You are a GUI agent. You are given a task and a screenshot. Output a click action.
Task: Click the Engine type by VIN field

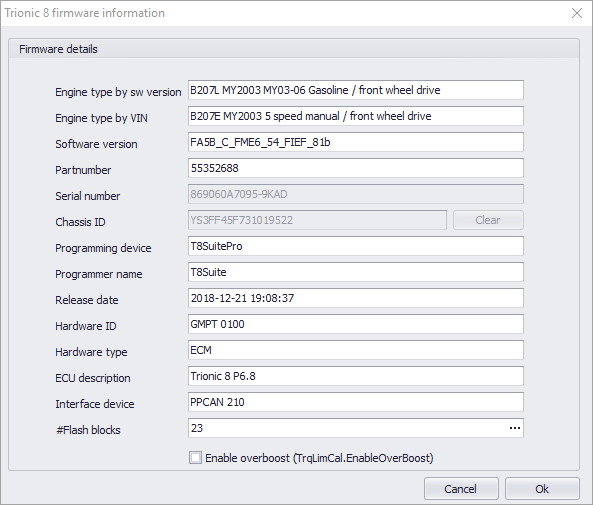point(356,116)
